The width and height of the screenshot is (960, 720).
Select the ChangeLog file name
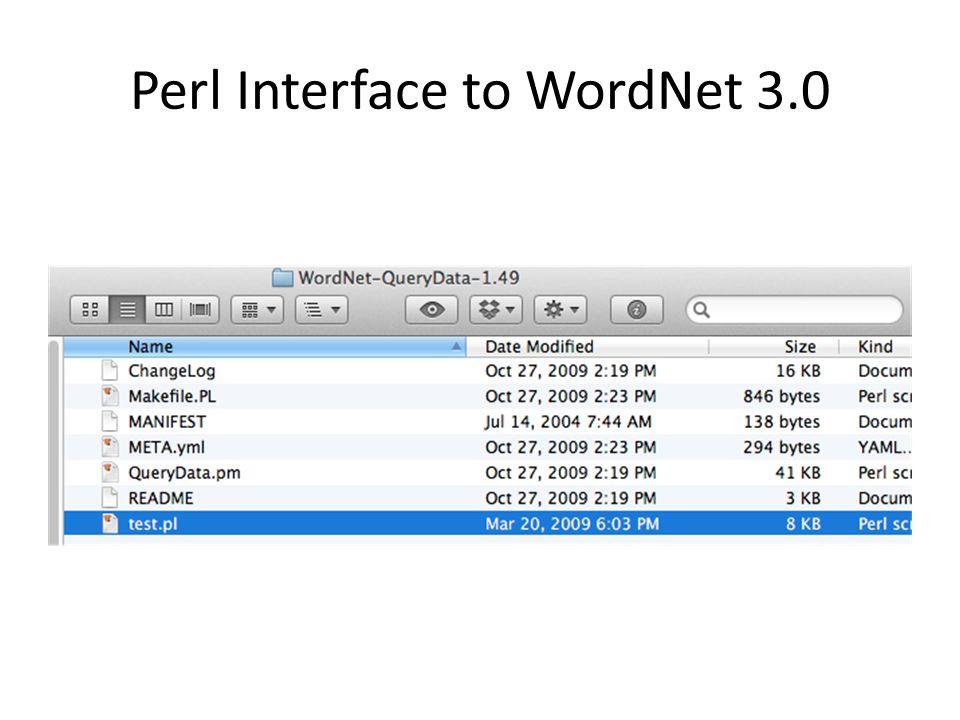171,371
